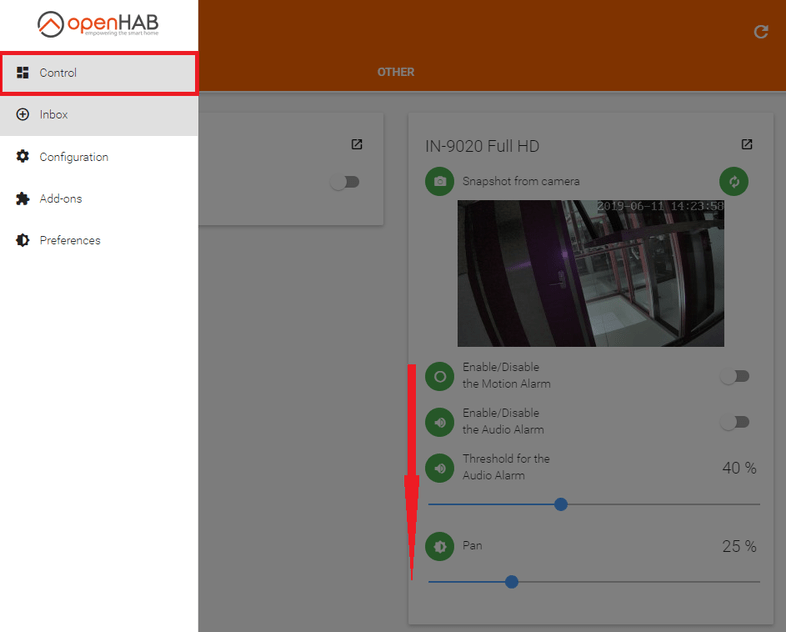Click the Audio Alarm threshold slider handle
Image resolution: width=786 pixels, height=632 pixels.
tap(561, 504)
